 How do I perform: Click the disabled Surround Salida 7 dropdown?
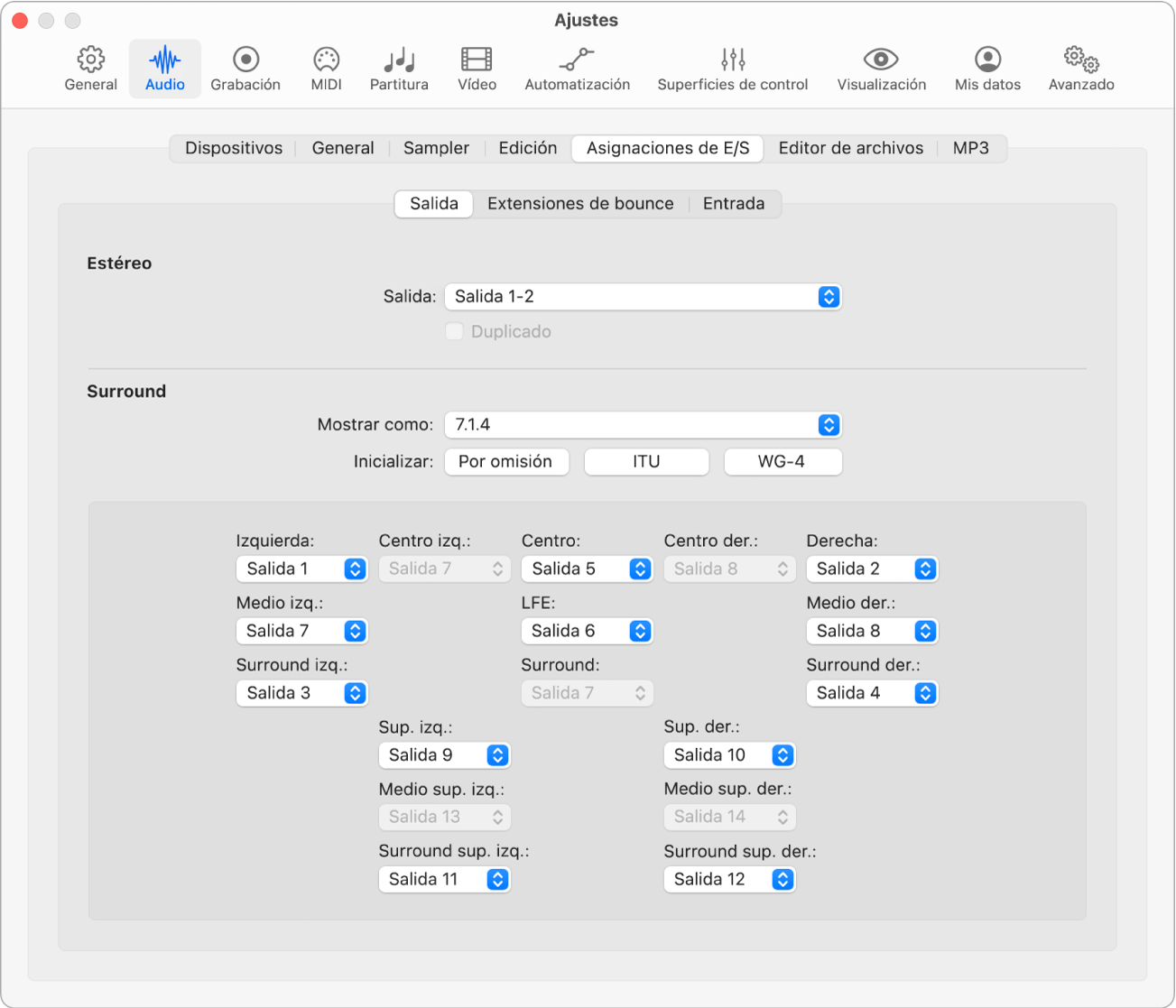587,693
